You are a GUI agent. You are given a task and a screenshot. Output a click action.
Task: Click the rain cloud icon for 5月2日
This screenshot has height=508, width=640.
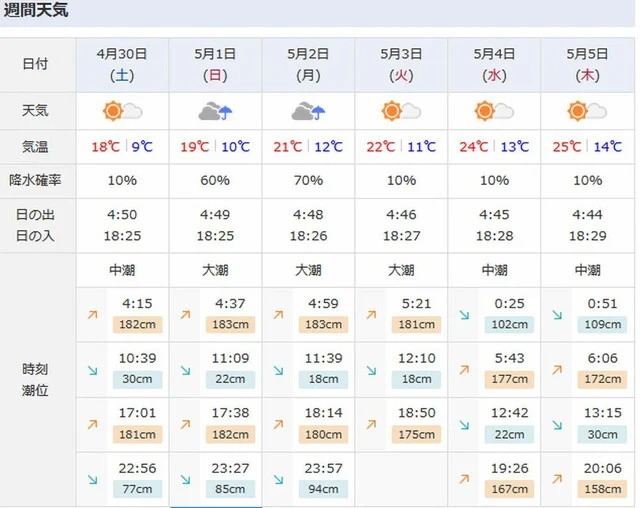[x=308, y=111]
